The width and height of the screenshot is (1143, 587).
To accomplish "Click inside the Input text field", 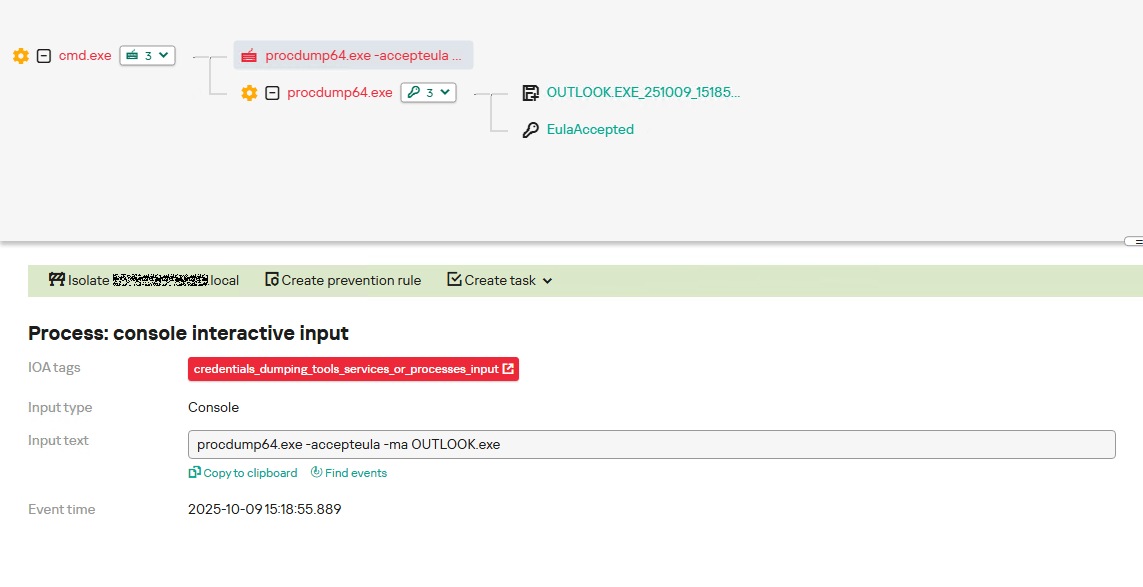I will pyautogui.click(x=650, y=444).
